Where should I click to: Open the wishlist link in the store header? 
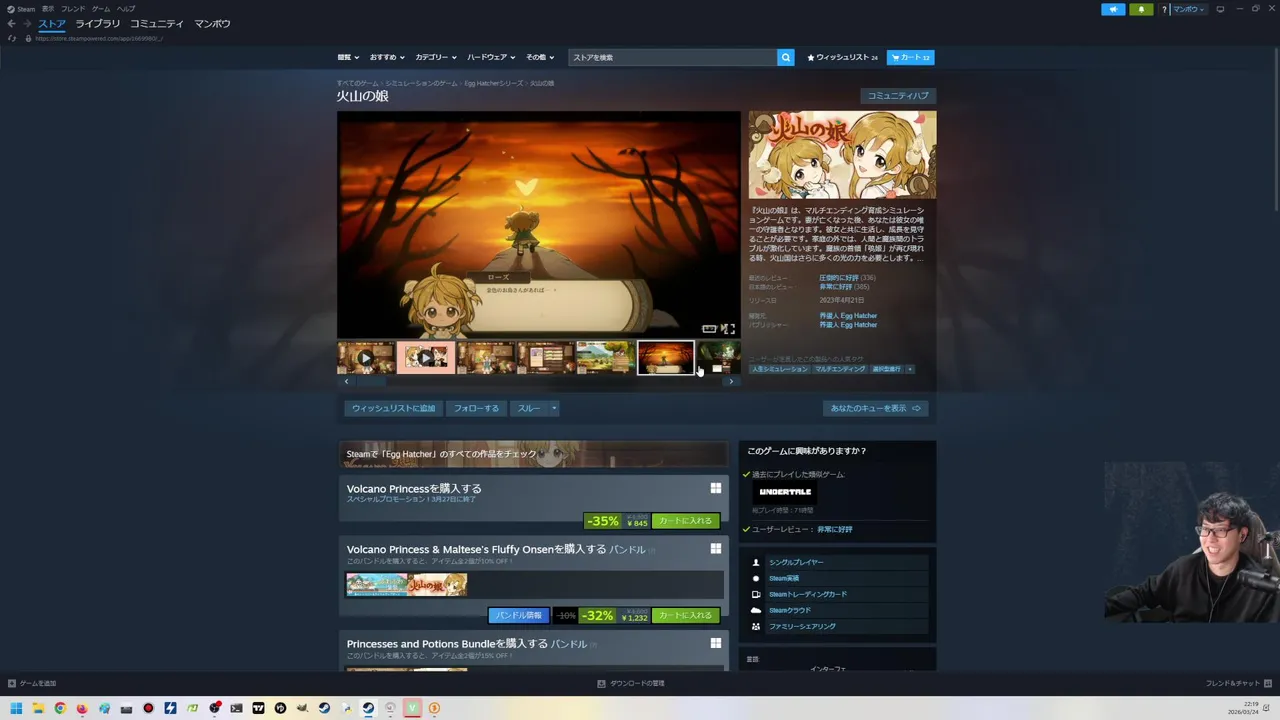842,57
